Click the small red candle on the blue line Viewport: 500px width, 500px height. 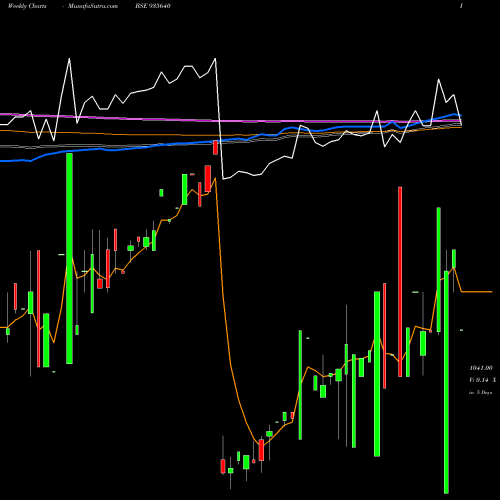(215, 148)
